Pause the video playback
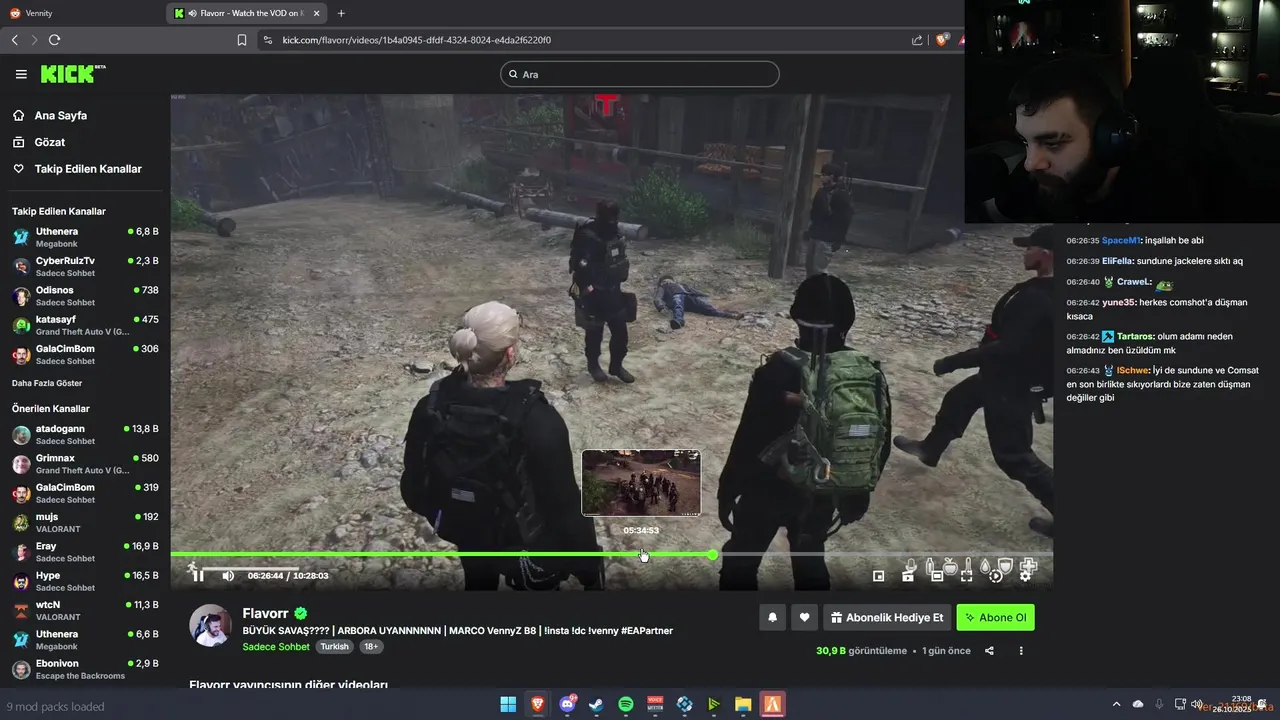 [x=199, y=575]
